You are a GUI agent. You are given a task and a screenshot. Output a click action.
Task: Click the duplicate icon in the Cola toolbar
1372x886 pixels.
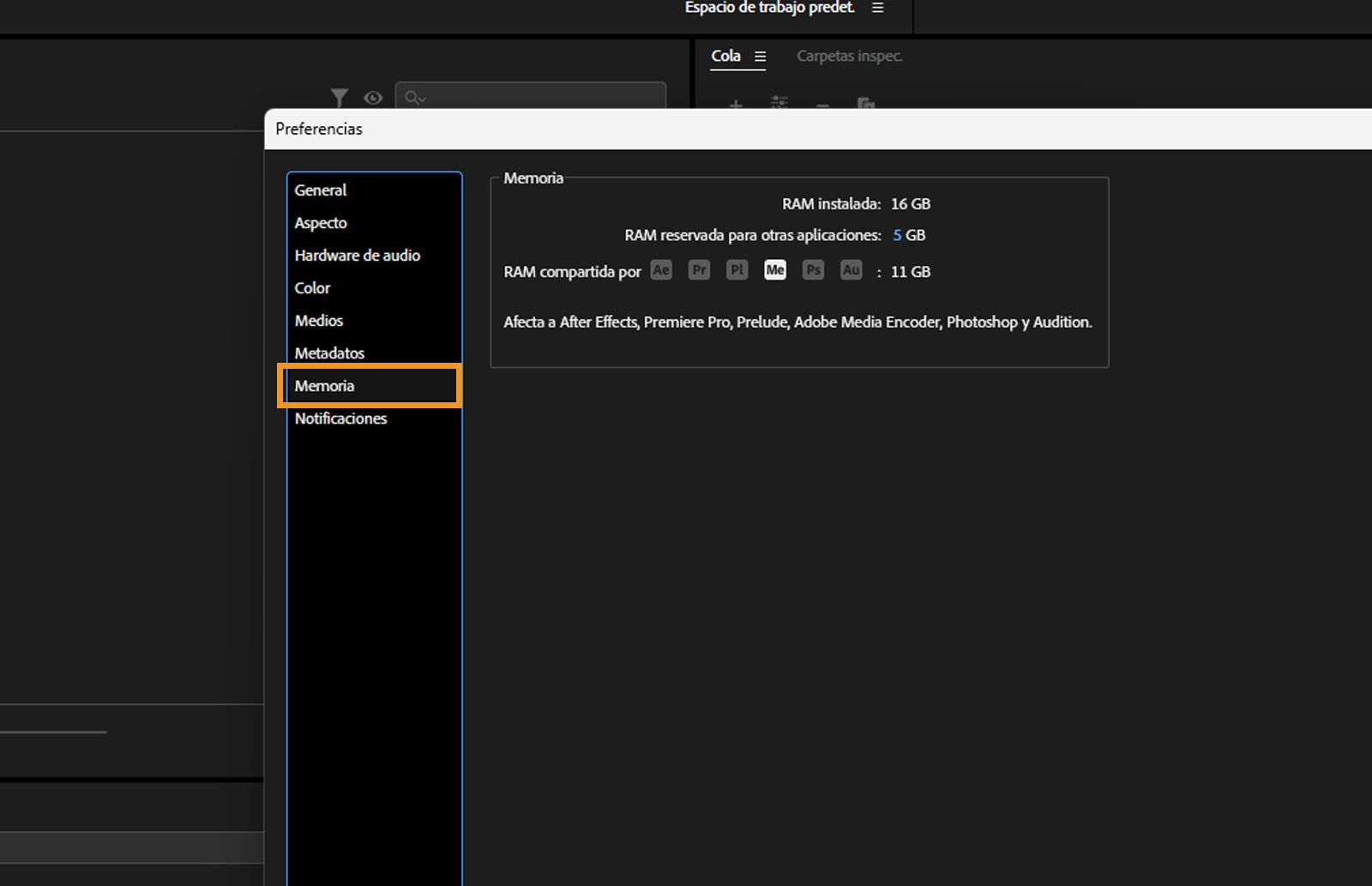866,105
